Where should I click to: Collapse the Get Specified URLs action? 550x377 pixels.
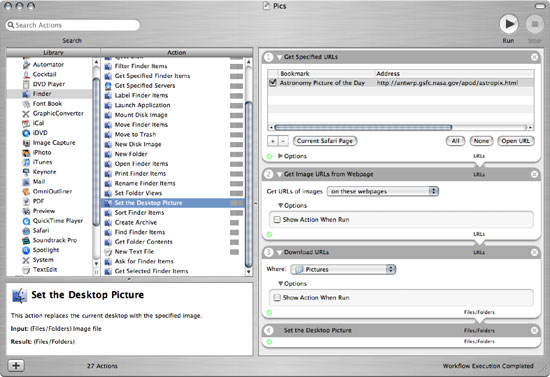279,57
